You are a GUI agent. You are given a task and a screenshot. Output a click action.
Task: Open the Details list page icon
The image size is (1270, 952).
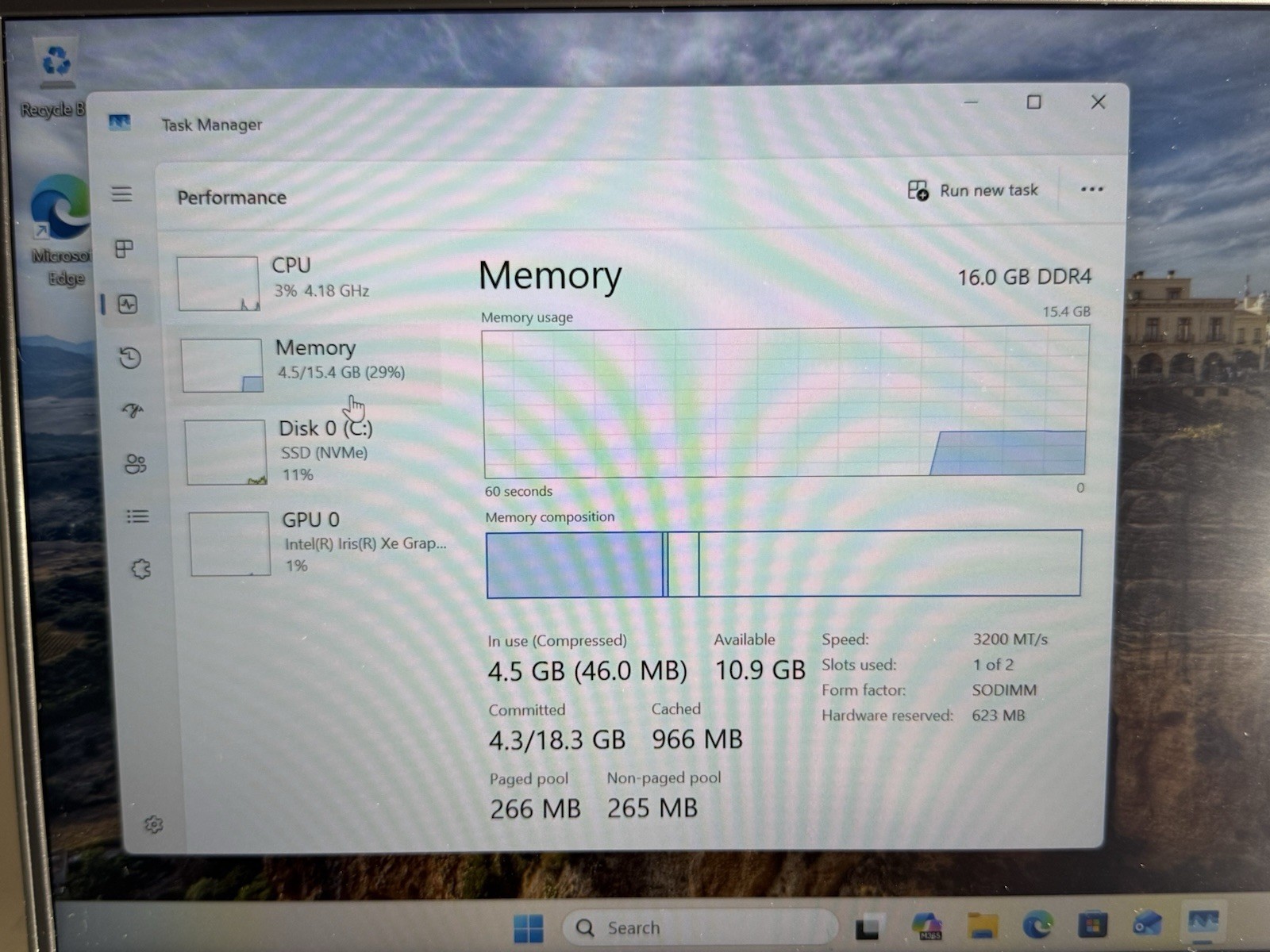pos(137,516)
